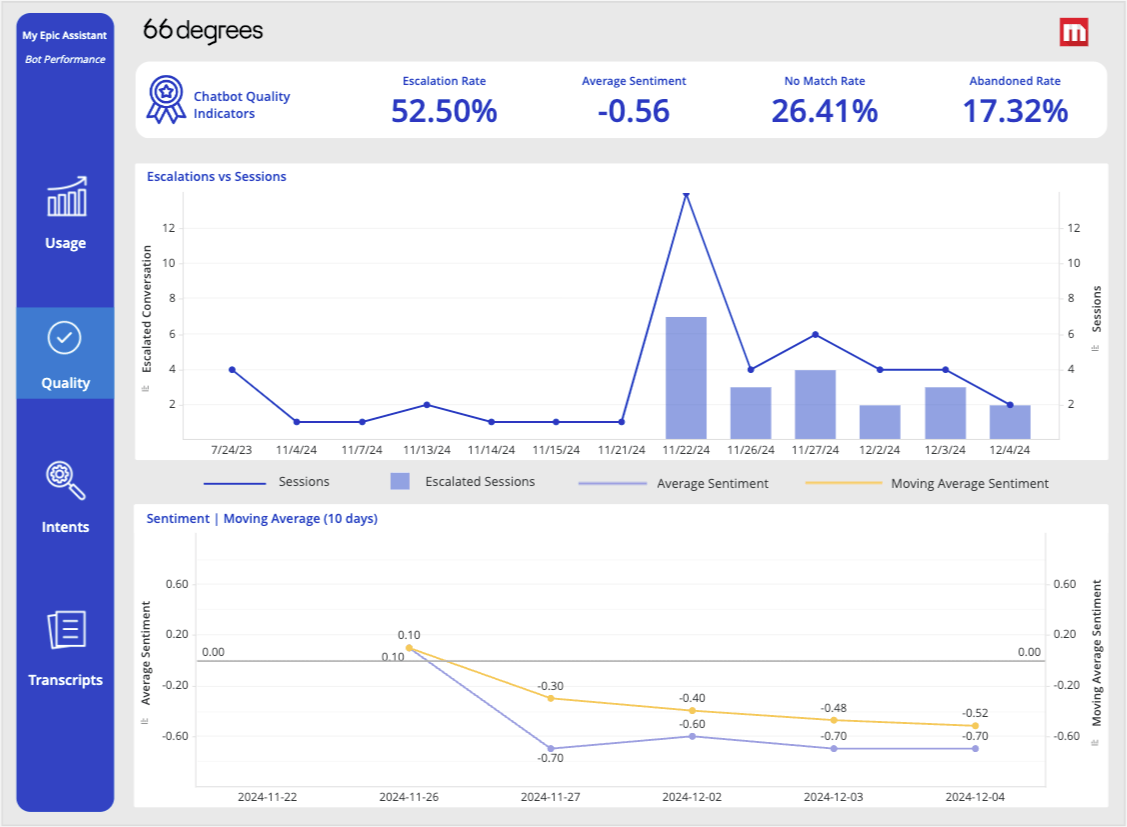Expand options icon beside right Sessions axis
The image size is (1127, 827).
pos(1096,347)
